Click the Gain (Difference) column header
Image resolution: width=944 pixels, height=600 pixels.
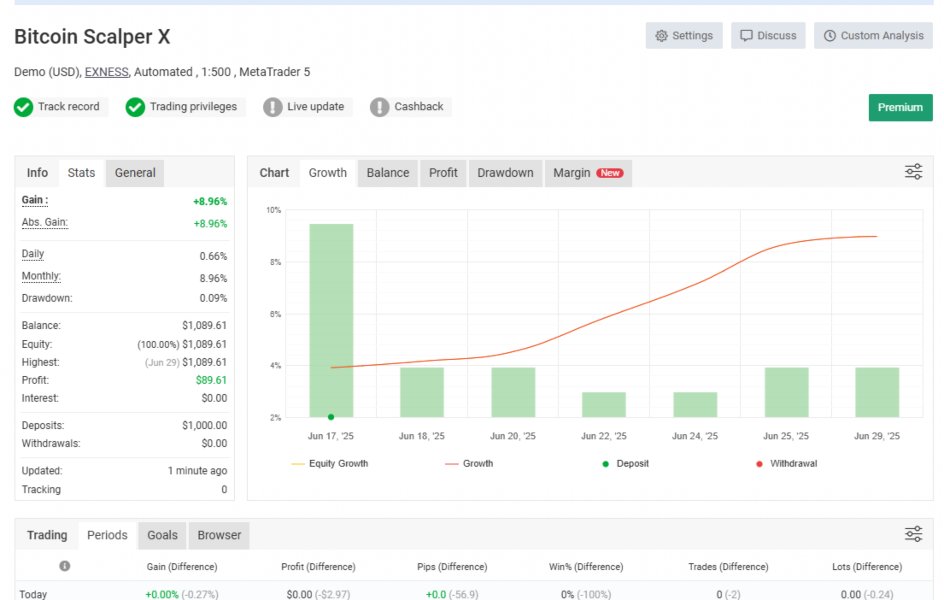[x=182, y=566]
